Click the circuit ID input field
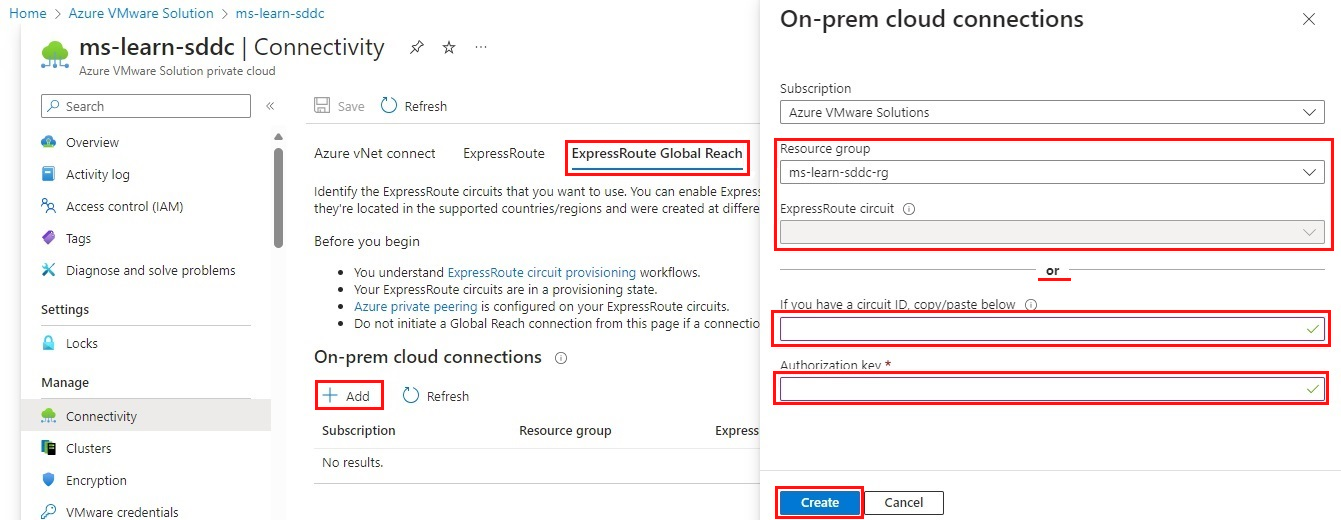Image resolution: width=1341 pixels, height=520 pixels. (1052, 329)
